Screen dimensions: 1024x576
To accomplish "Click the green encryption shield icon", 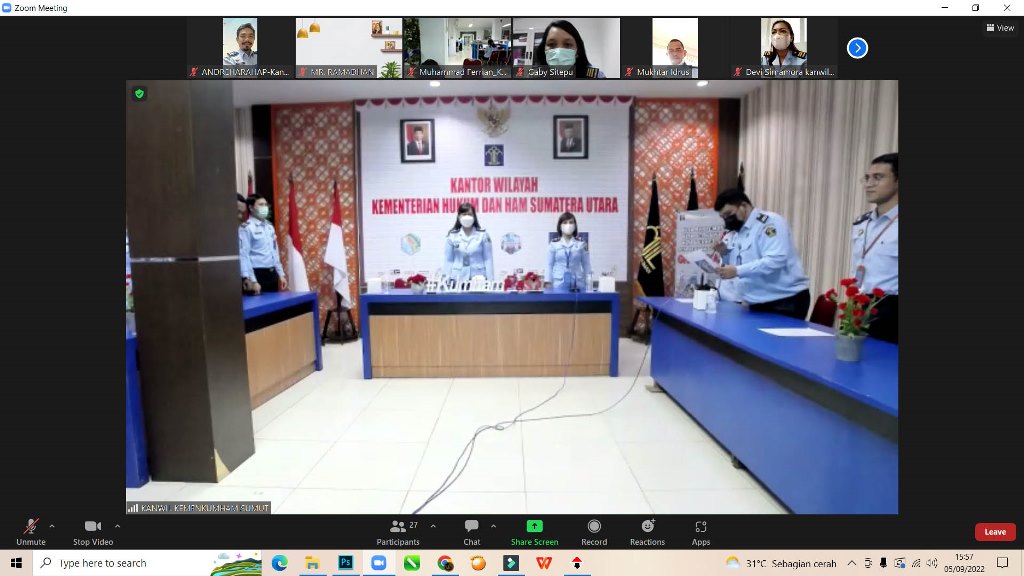I will click(139, 93).
